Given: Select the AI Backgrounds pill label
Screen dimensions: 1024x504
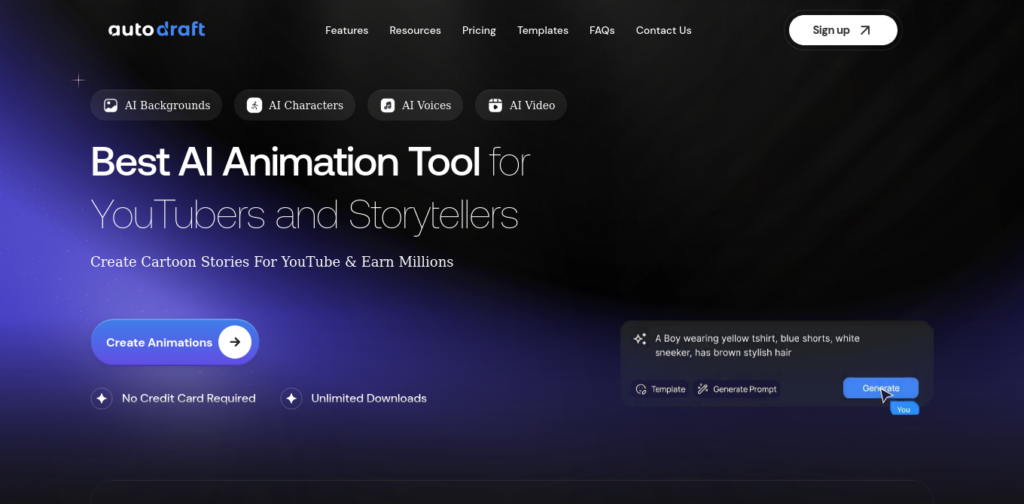Looking at the screenshot, I should point(167,105).
